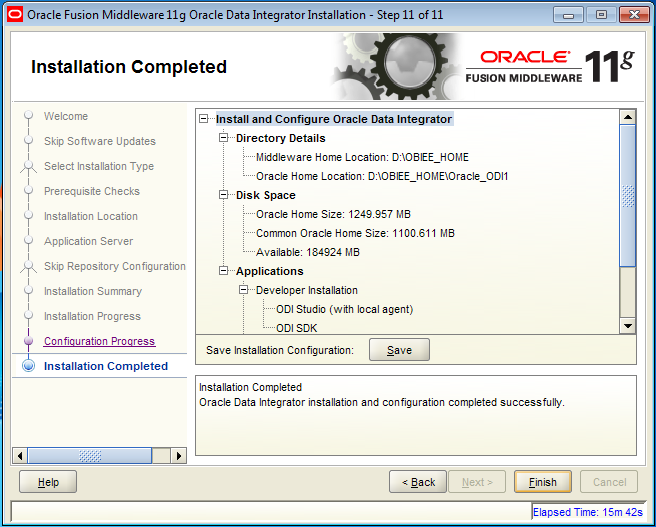
Task: Click the 'Directory Details' label
Action: pos(281,138)
